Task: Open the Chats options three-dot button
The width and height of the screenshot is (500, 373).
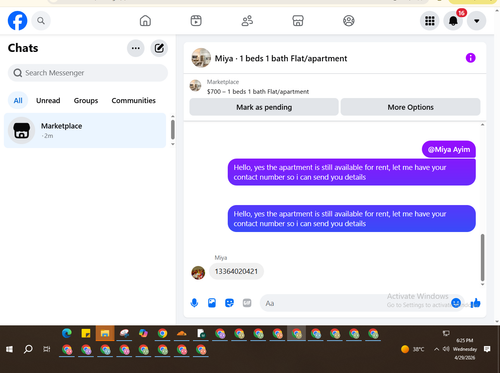Action: (136, 48)
